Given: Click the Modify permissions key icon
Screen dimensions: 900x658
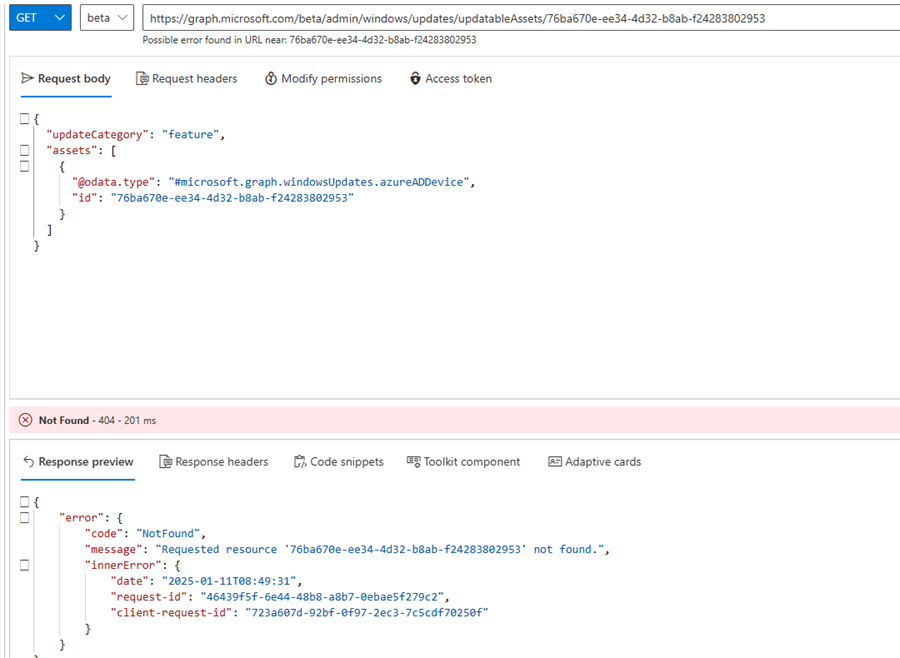Looking at the screenshot, I should pyautogui.click(x=270, y=79).
